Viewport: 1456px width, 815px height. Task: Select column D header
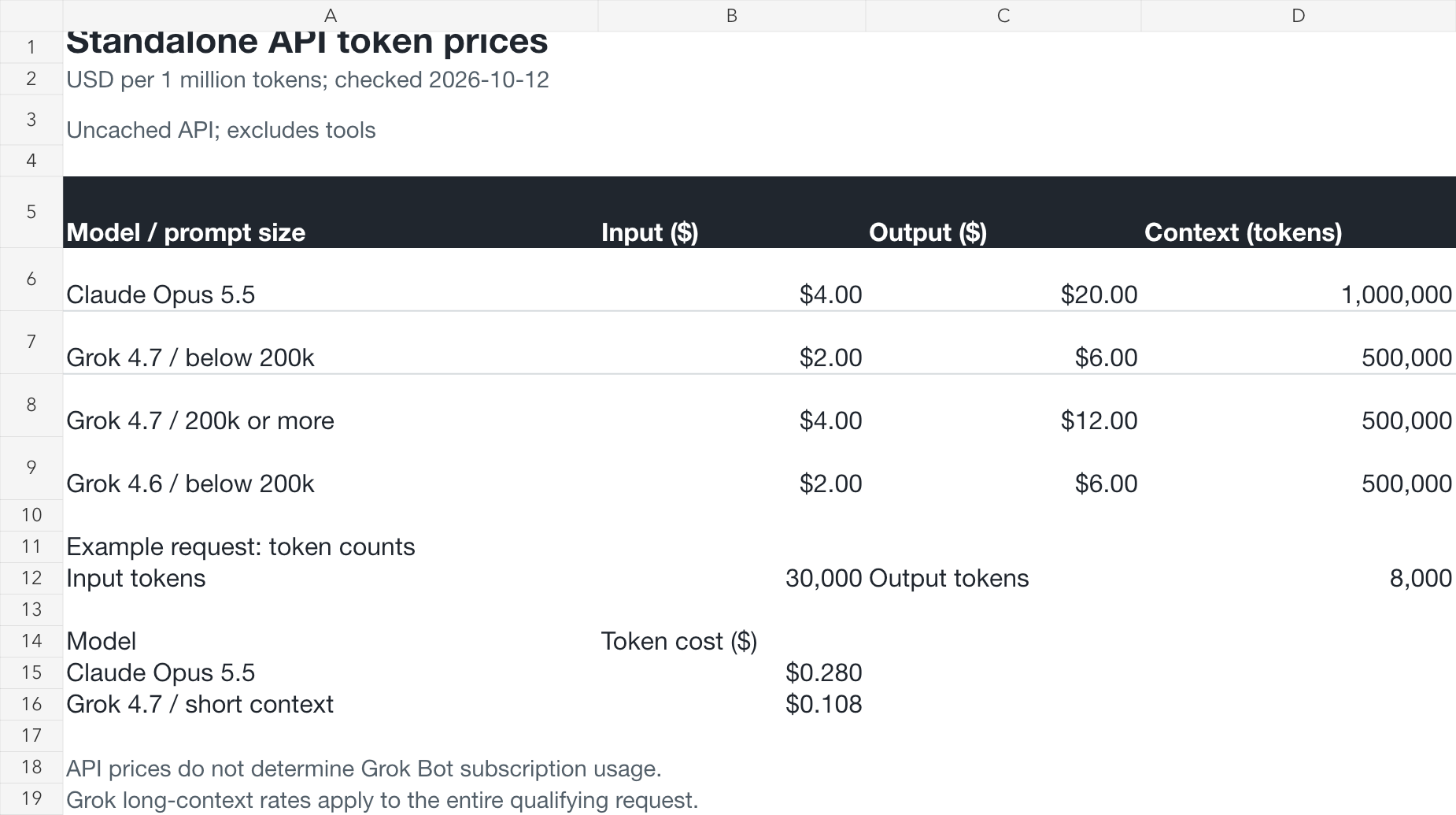(x=1299, y=16)
